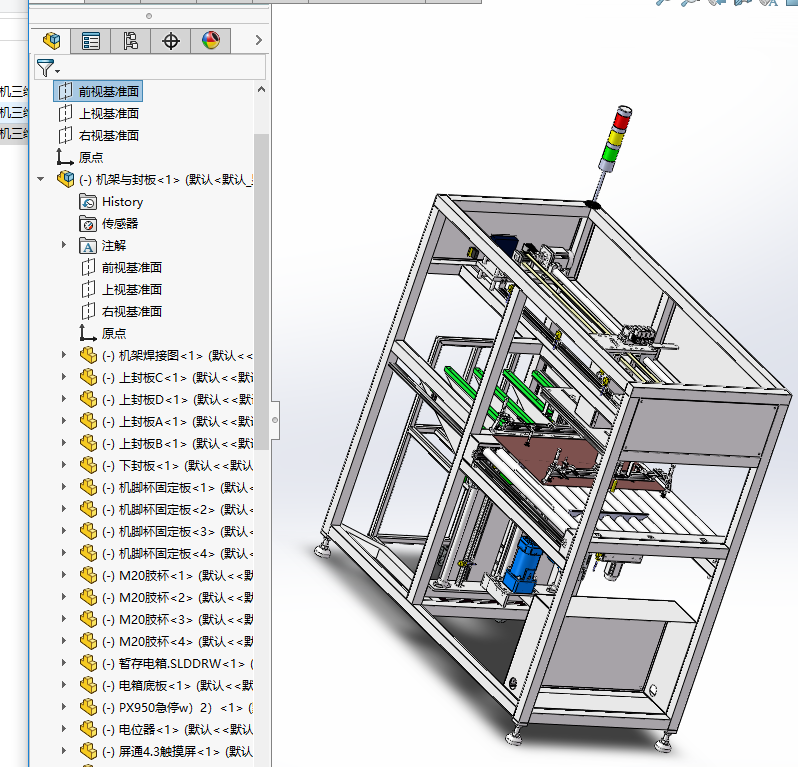This screenshot has width=798, height=767.
Task: Click the feature tree vertical scrollbar thumb
Action: pos(261,292)
